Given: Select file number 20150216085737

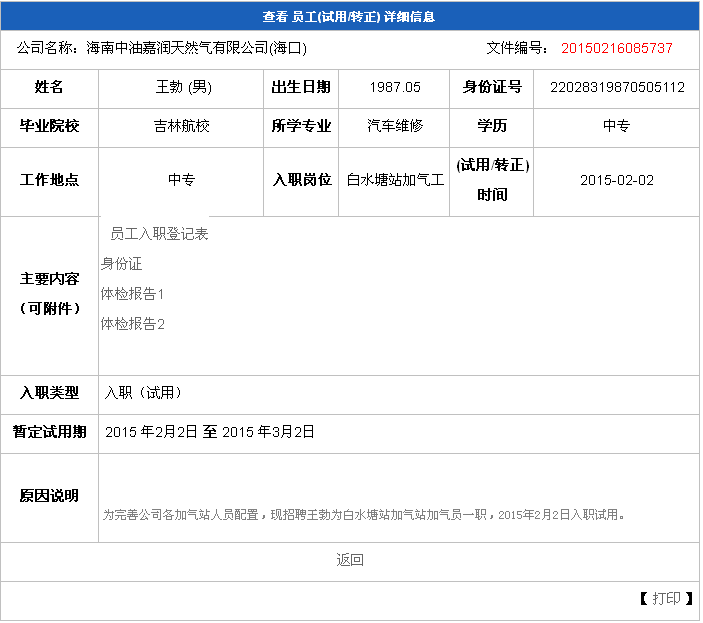Looking at the screenshot, I should tap(616, 48).
